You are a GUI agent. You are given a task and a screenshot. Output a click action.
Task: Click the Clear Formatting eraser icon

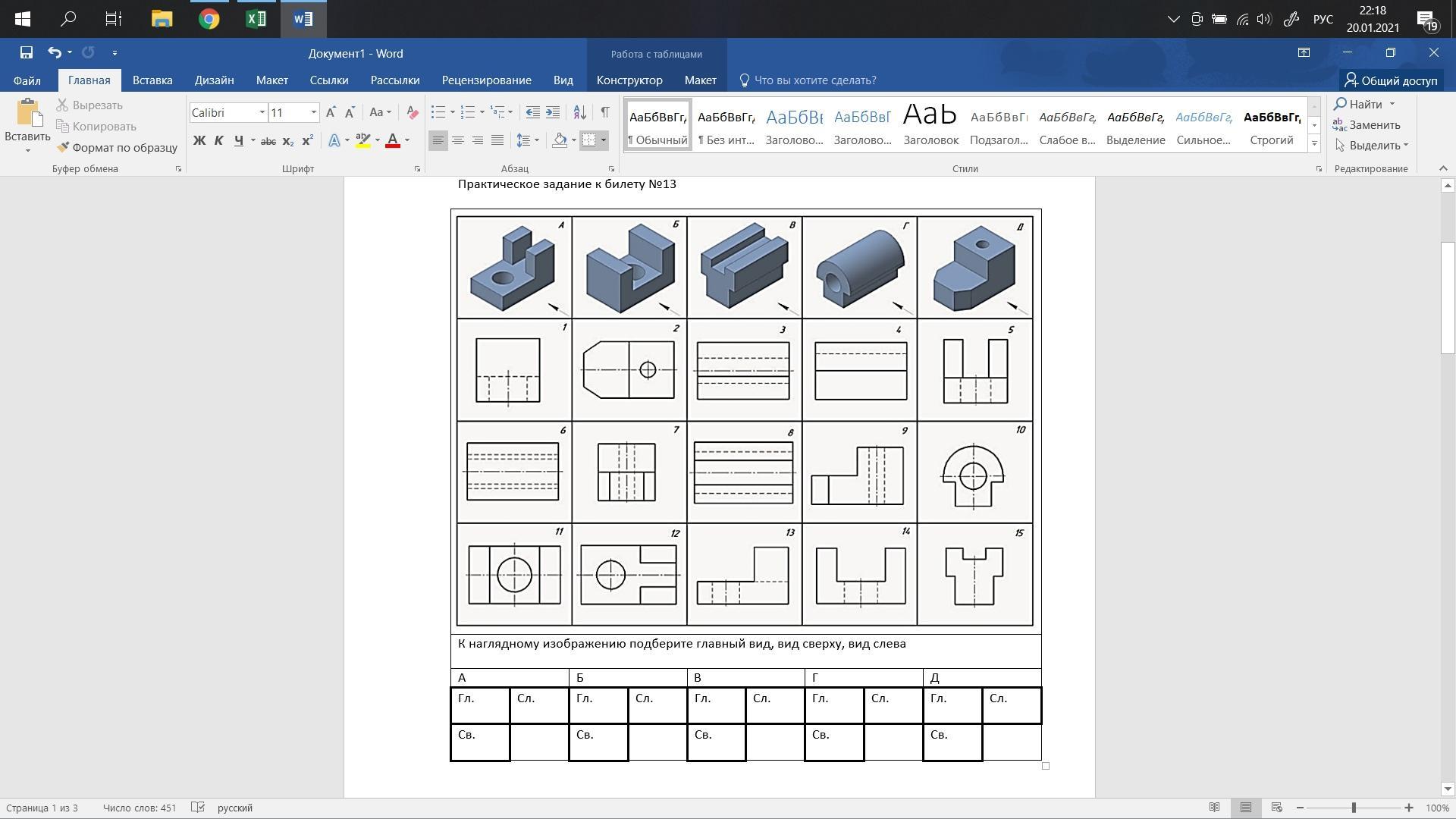pyautogui.click(x=412, y=112)
